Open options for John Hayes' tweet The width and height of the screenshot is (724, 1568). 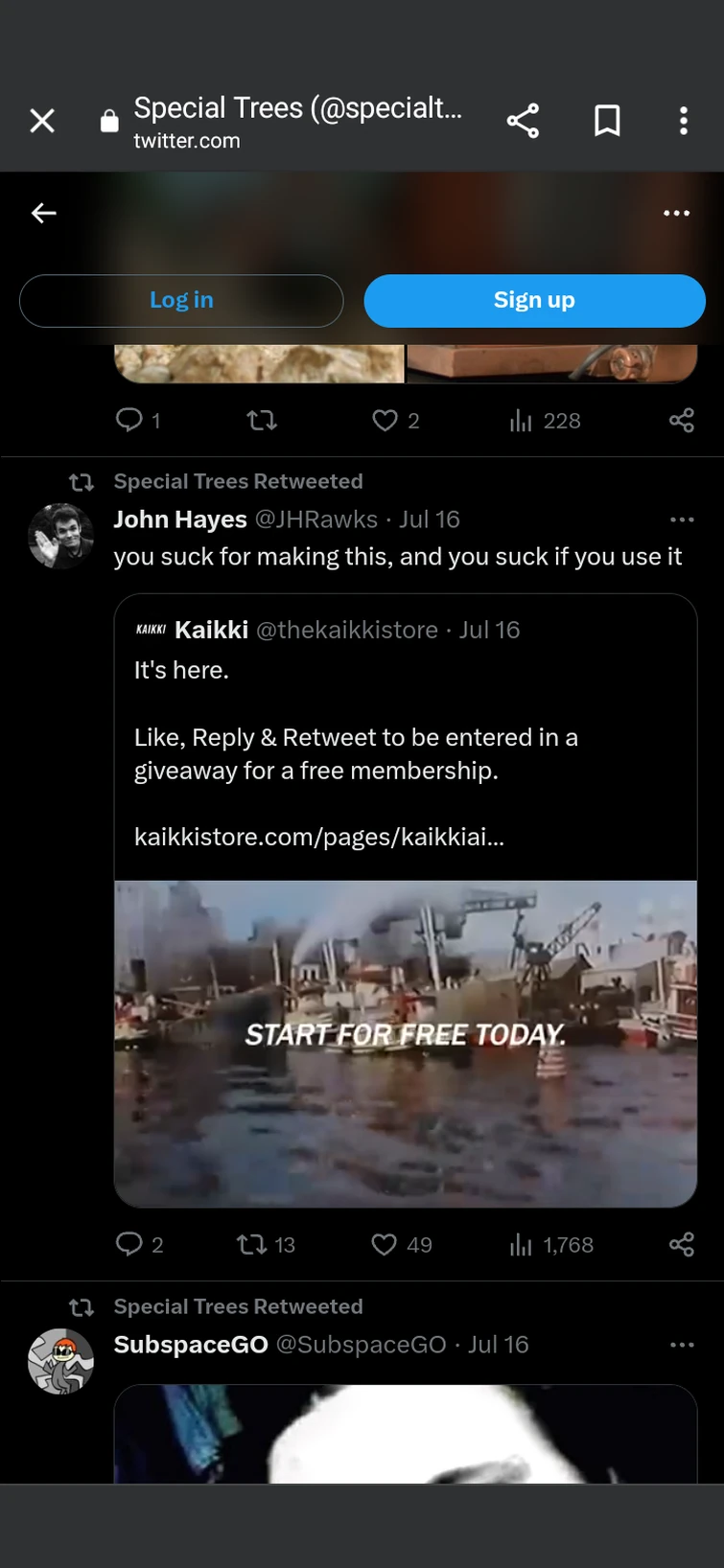click(x=682, y=519)
